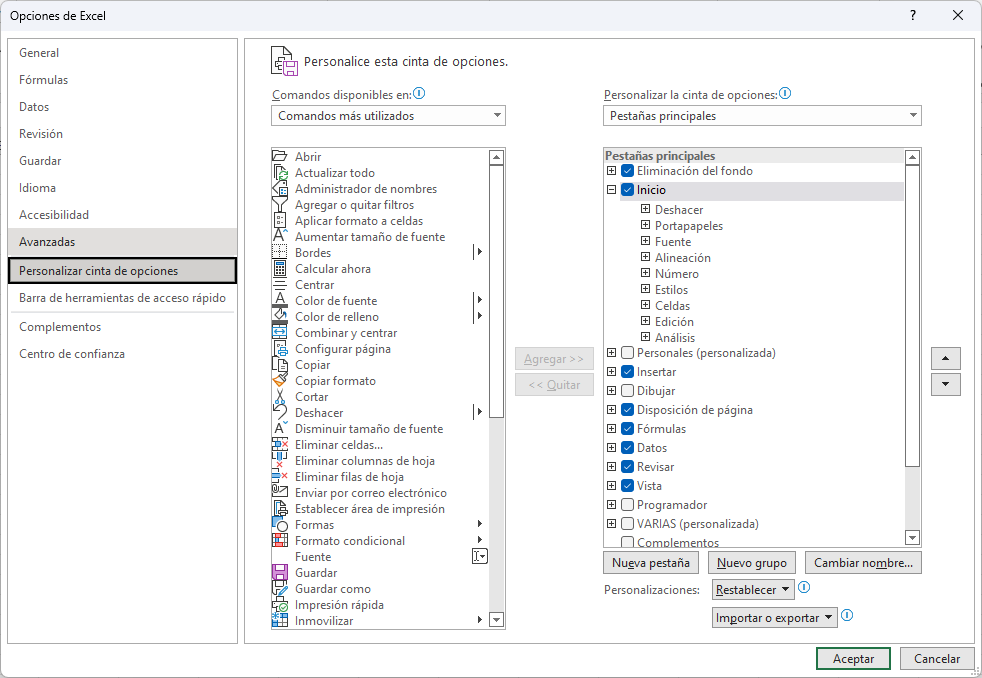Viewport: 982px width, 678px height.
Task: Click the Color de fuente icon
Action: click(x=279, y=300)
